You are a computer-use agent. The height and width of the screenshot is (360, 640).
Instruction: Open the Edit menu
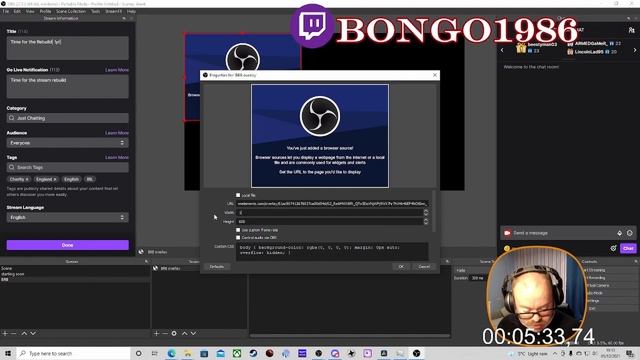click(x=17, y=11)
